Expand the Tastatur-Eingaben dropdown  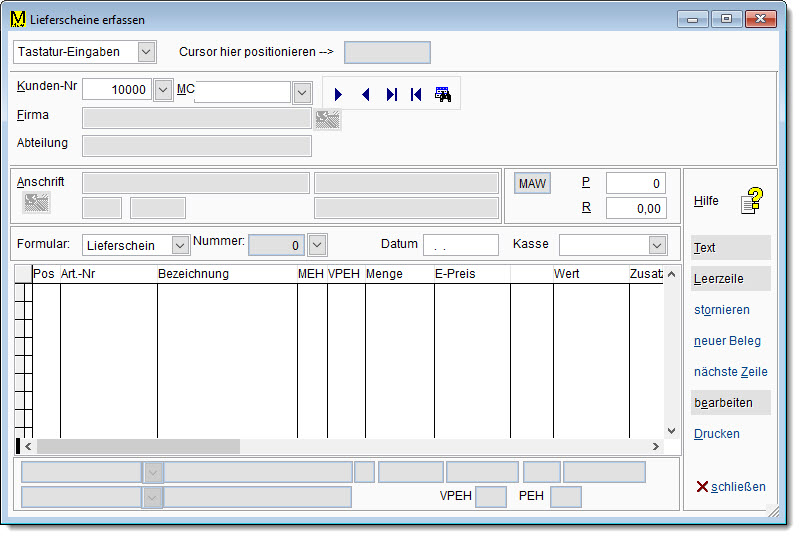tap(146, 52)
